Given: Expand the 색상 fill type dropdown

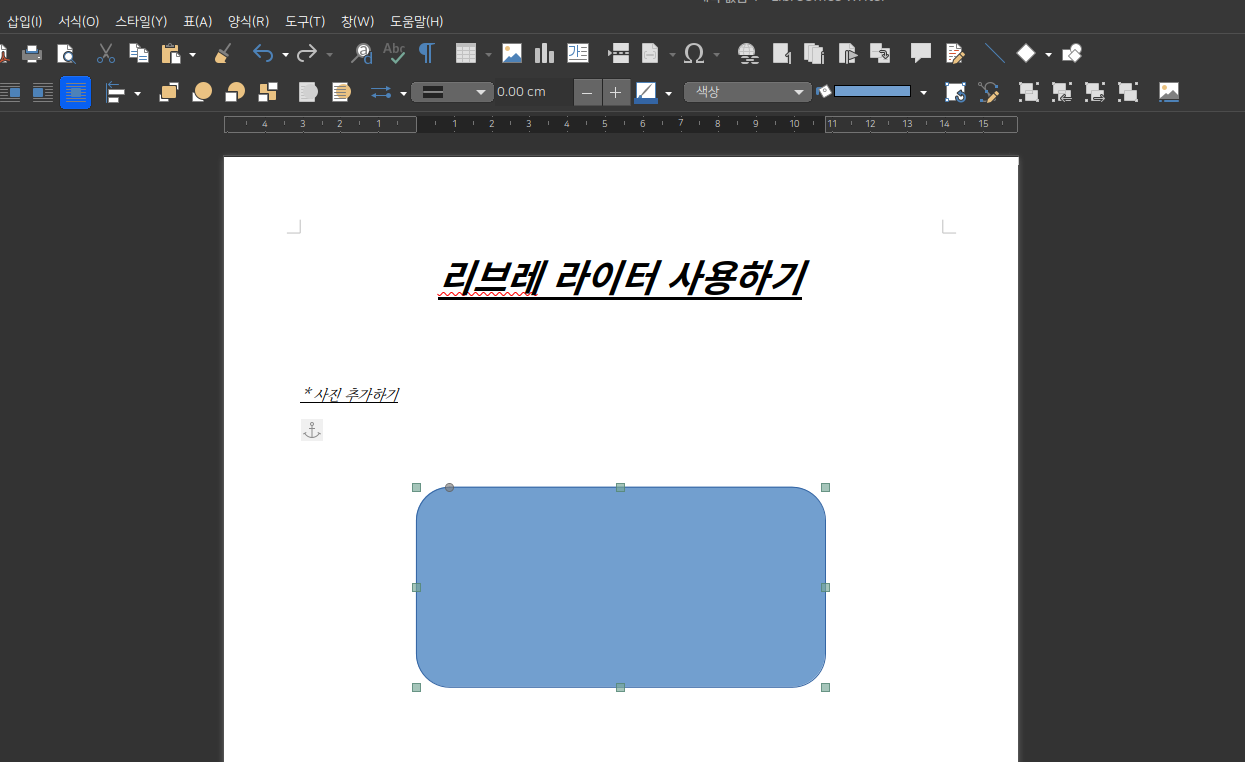Looking at the screenshot, I should pyautogui.click(x=747, y=92).
